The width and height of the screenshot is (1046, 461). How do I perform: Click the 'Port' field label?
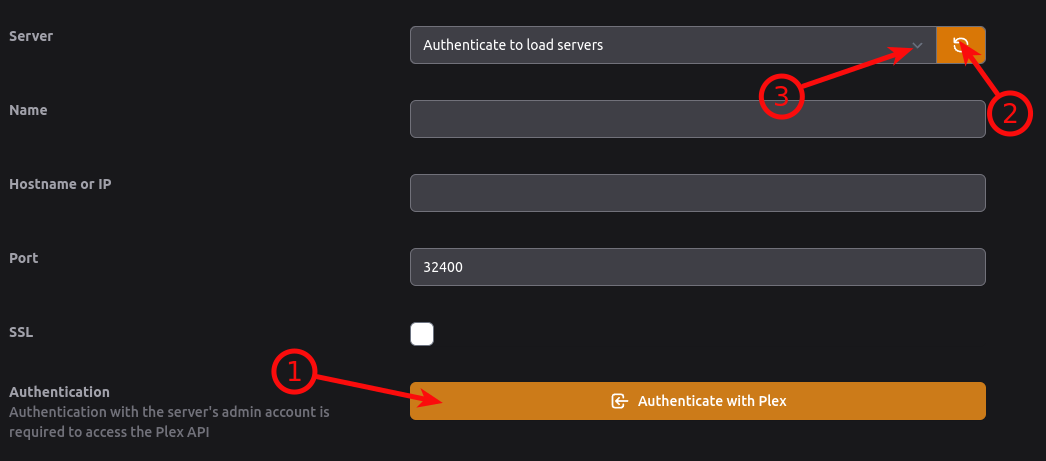pos(23,258)
